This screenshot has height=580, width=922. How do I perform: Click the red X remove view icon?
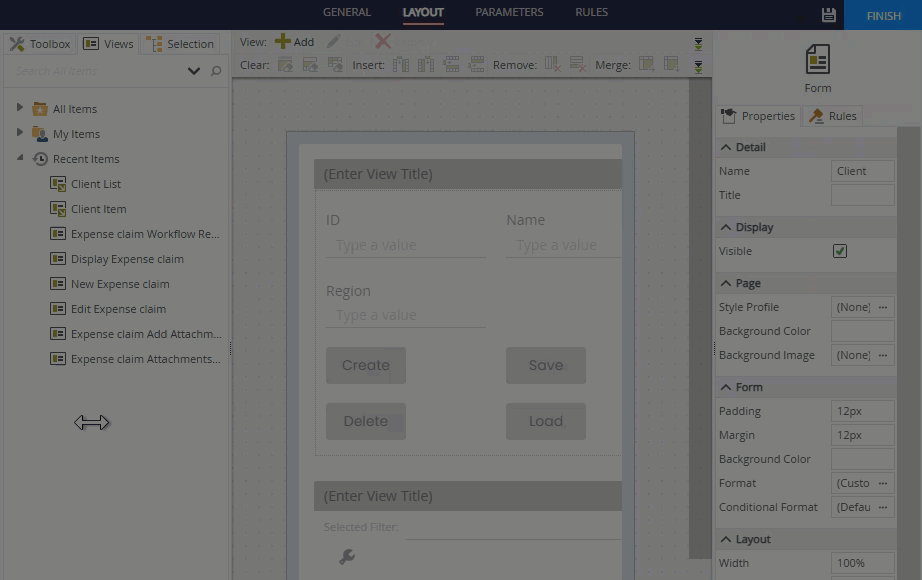tap(382, 42)
